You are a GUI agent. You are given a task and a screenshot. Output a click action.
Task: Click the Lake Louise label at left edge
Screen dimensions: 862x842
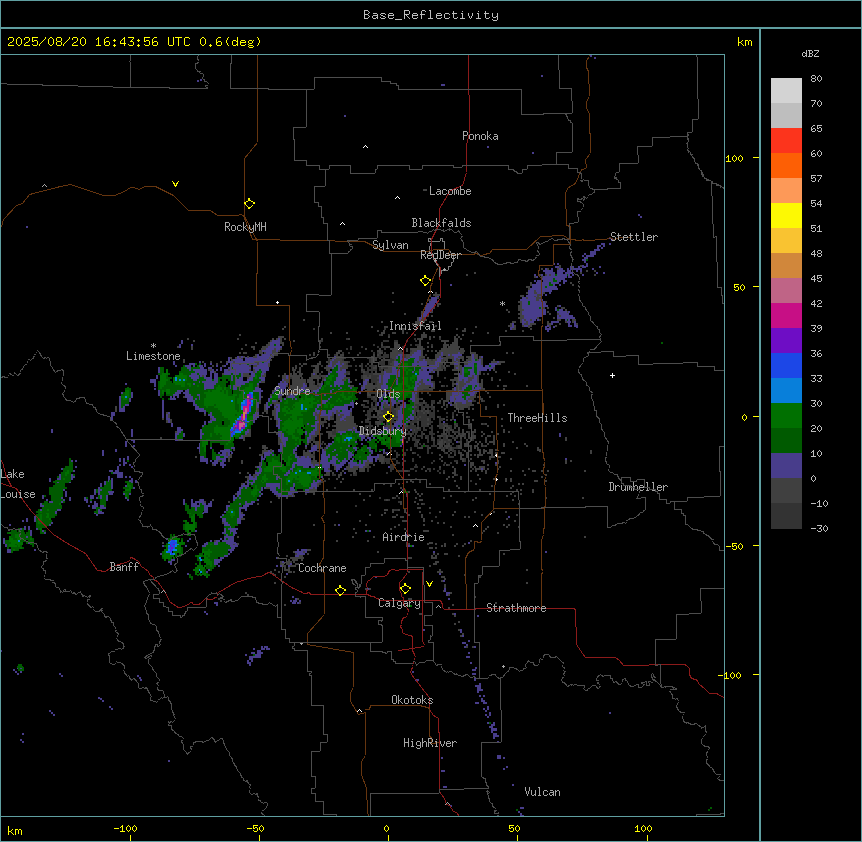pos(16,484)
